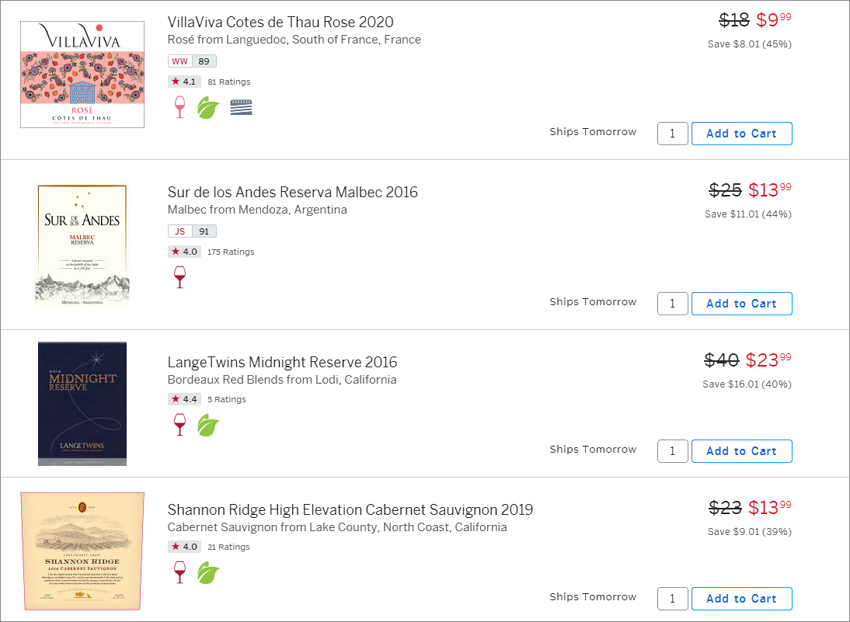Click the red wine glass icon for Sur de los Andes
This screenshot has width=850, height=622.
coord(179,277)
